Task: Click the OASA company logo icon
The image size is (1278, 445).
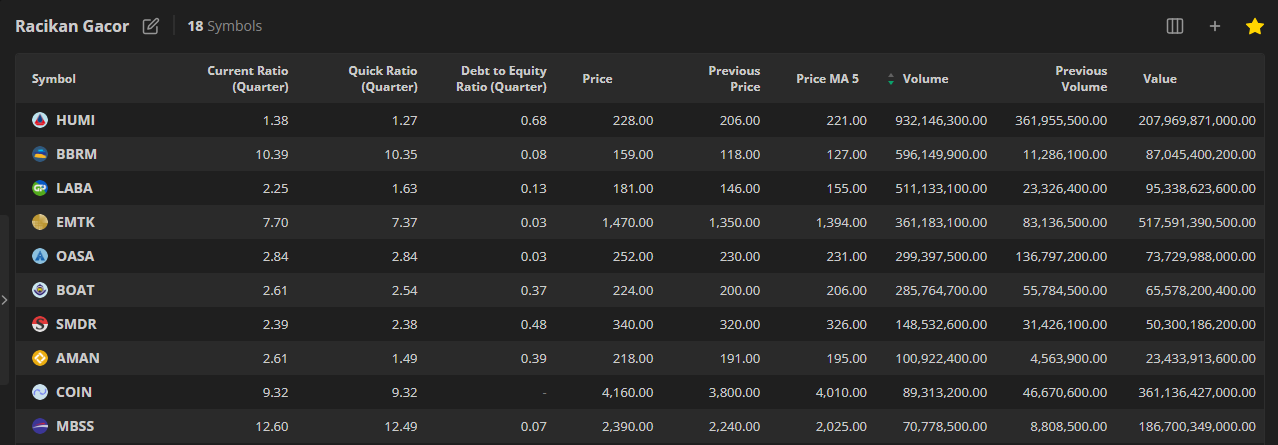Action: [40, 256]
